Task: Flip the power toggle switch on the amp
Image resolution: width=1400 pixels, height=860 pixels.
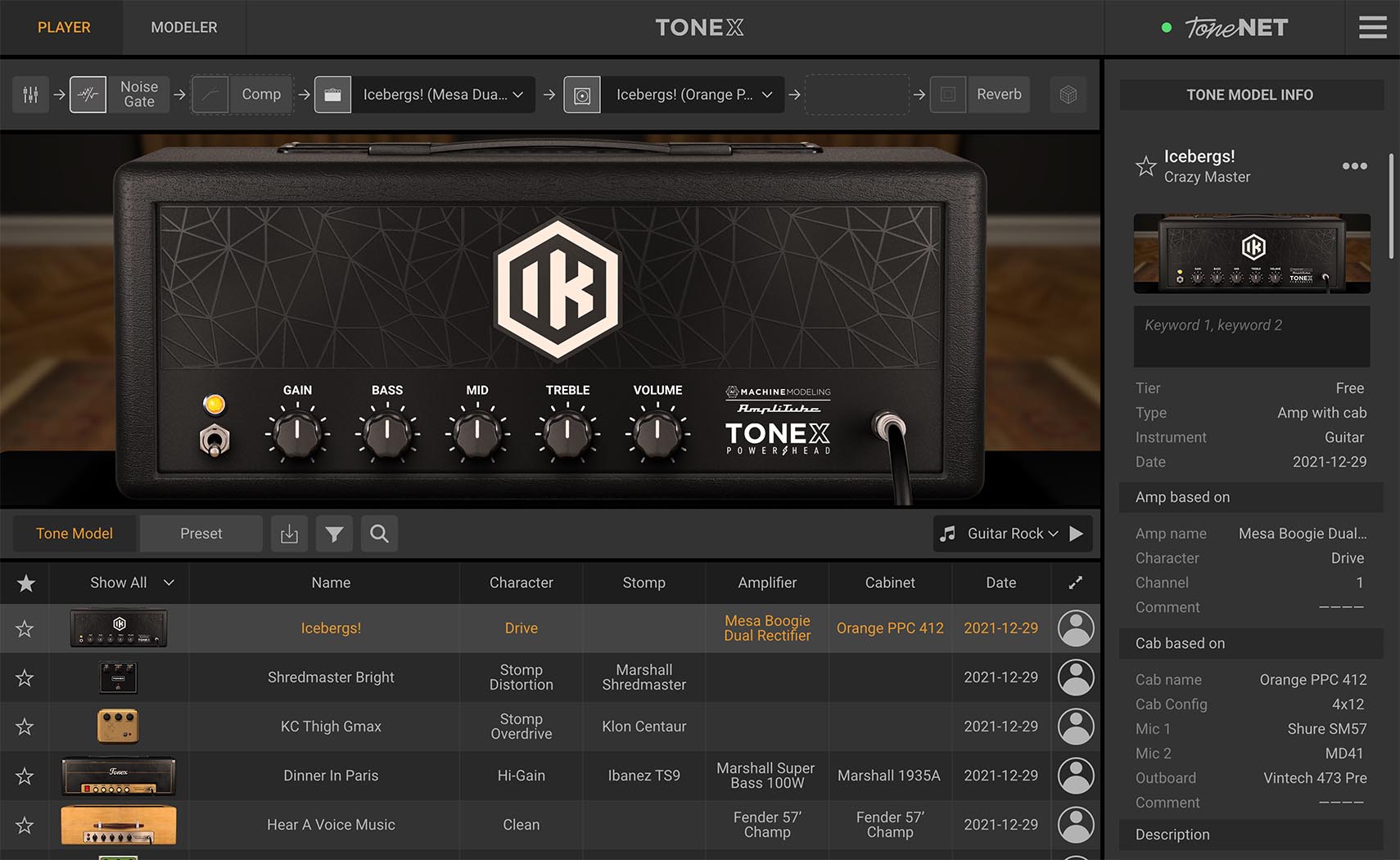Action: (x=215, y=440)
